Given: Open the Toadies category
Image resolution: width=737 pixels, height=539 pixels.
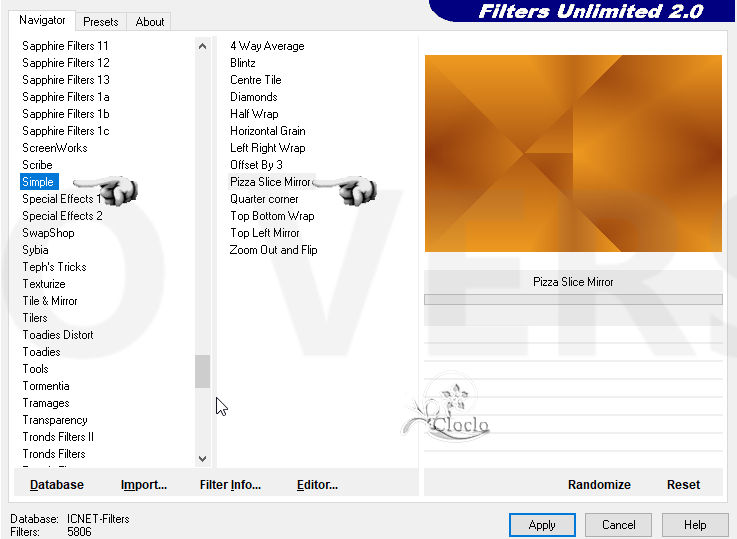Looking at the screenshot, I should [41, 352].
